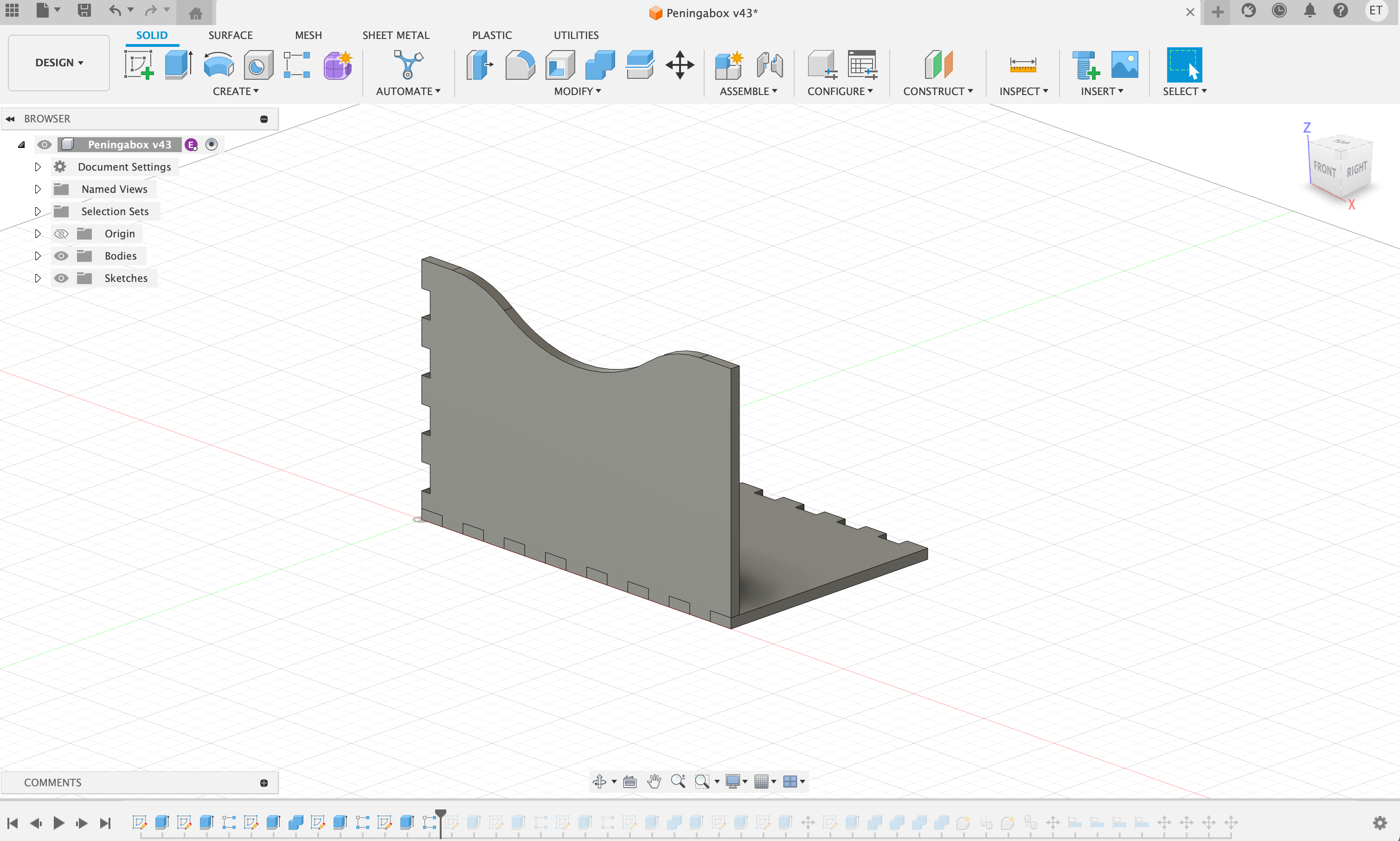This screenshot has width=1400, height=841.
Task: Select the New Component tool
Action: [729, 64]
